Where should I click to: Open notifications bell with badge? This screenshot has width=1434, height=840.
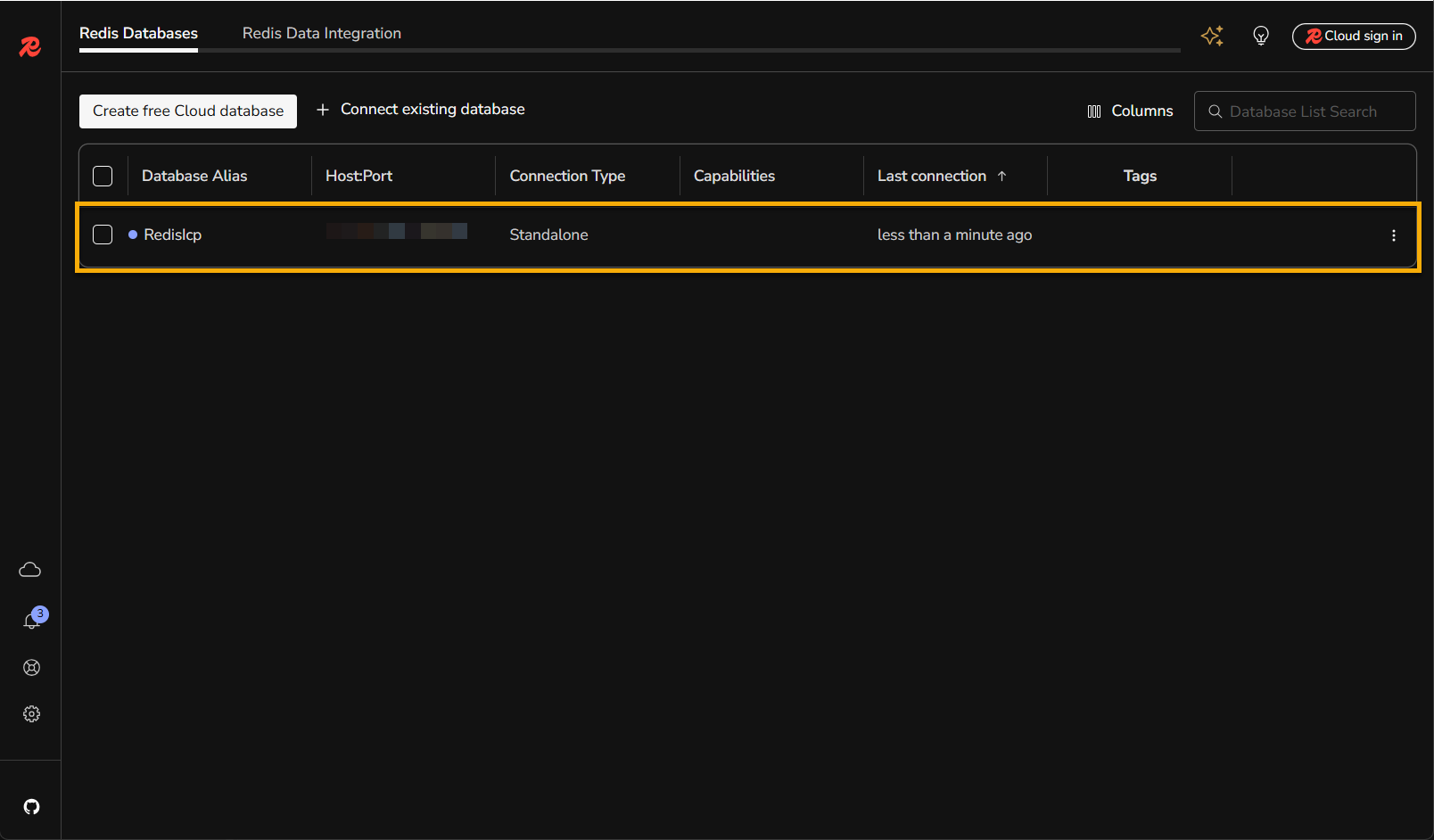tap(32, 621)
